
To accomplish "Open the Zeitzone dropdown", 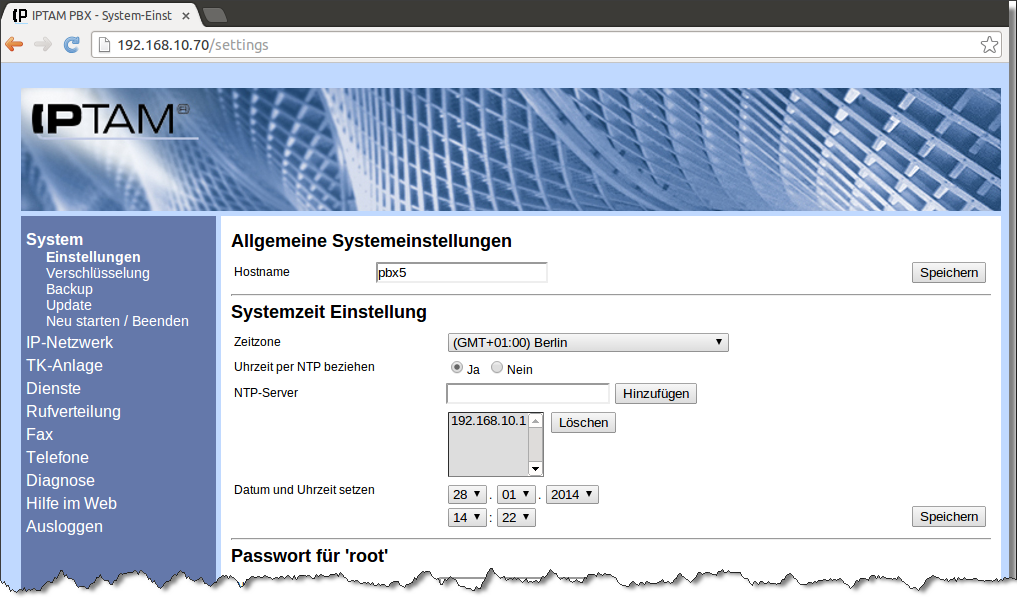I will pyautogui.click(x=587, y=343).
